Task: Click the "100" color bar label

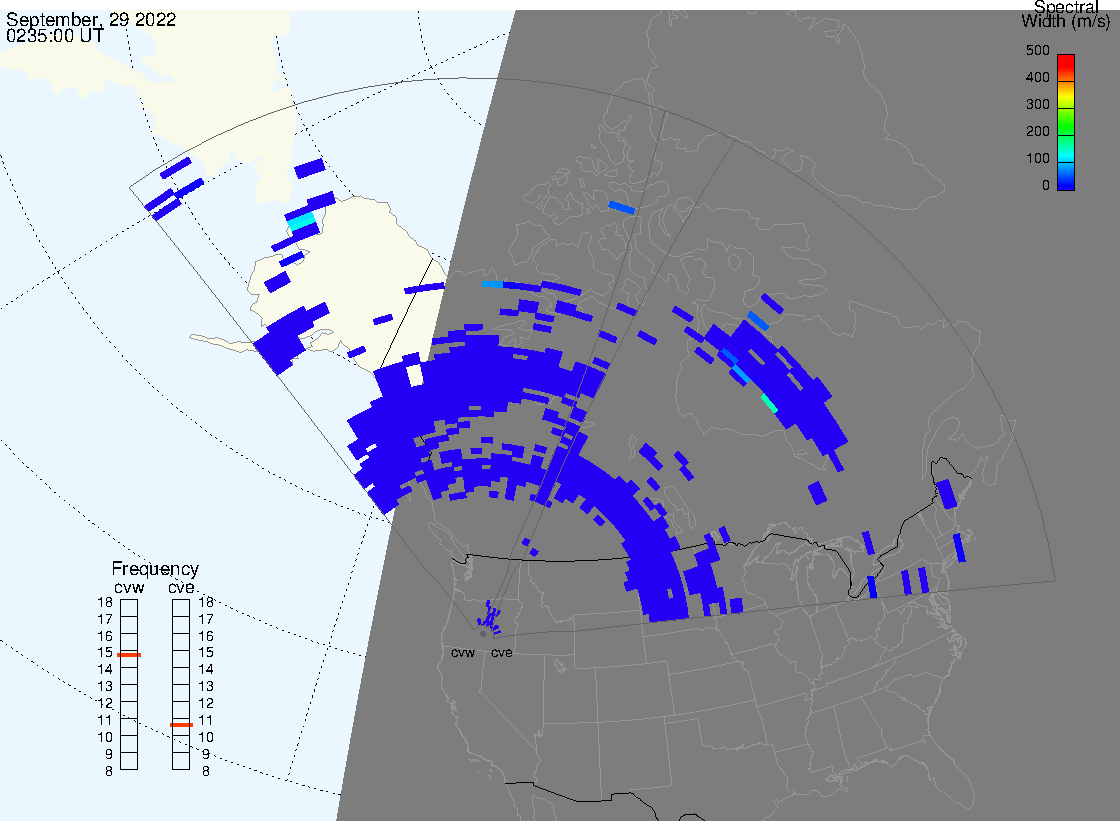Action: click(x=1037, y=159)
